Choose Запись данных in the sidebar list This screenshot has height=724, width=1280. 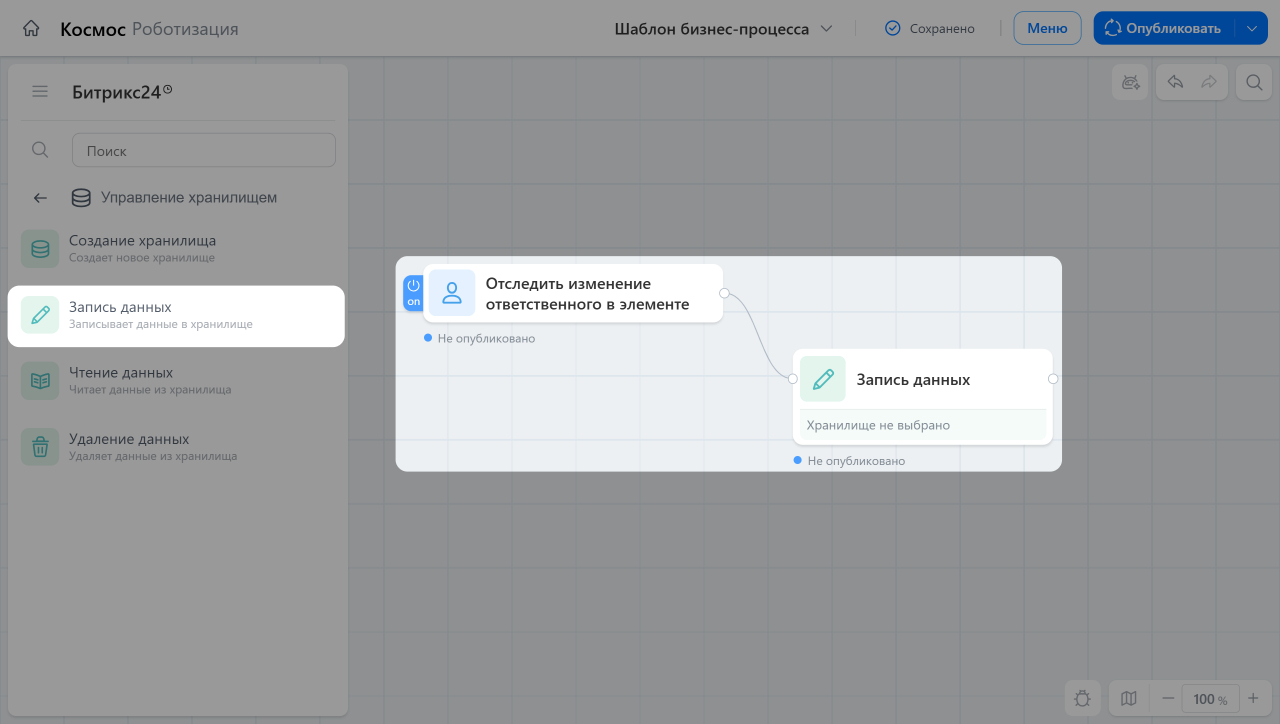point(176,316)
